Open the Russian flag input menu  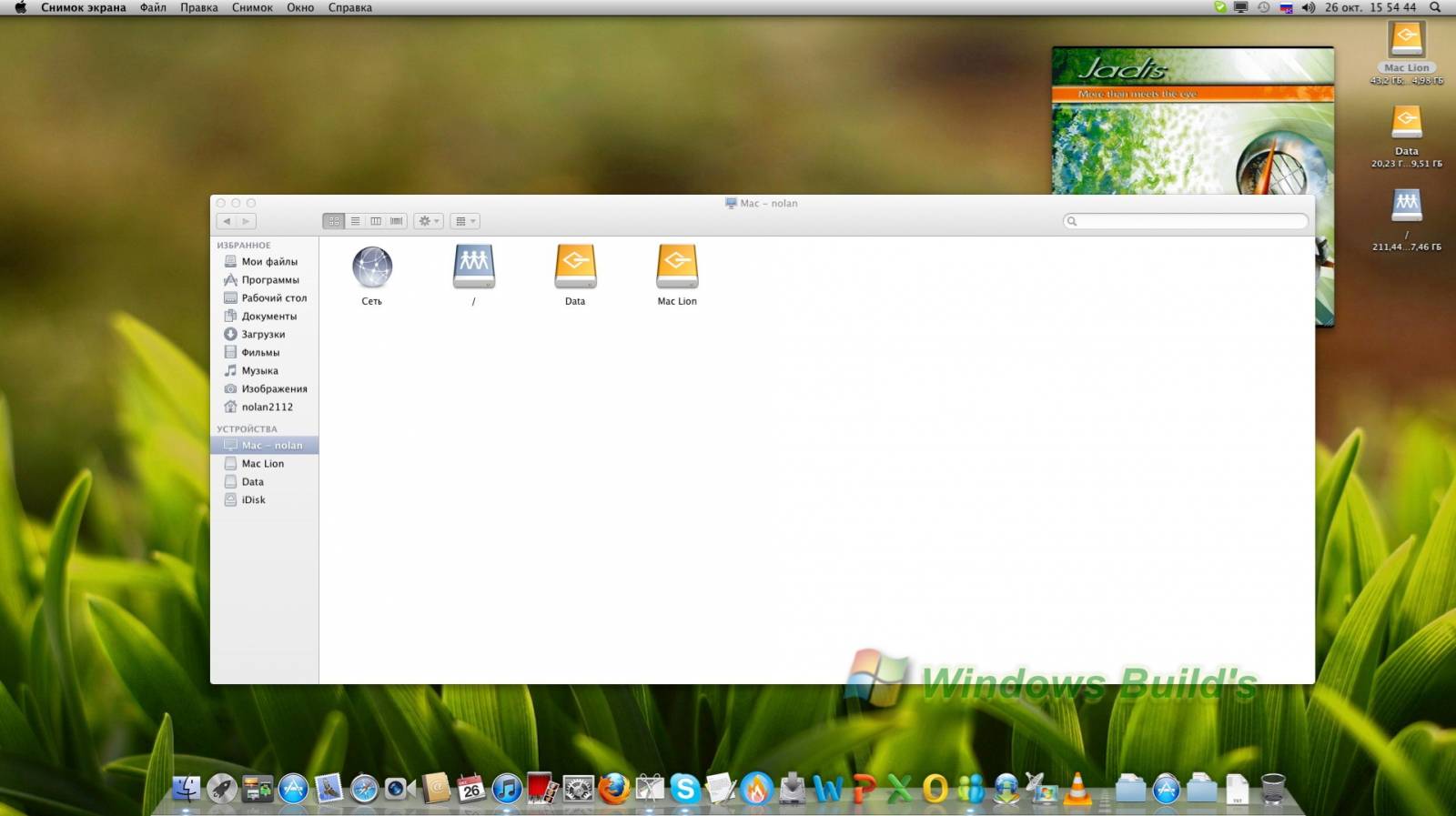1287,7
